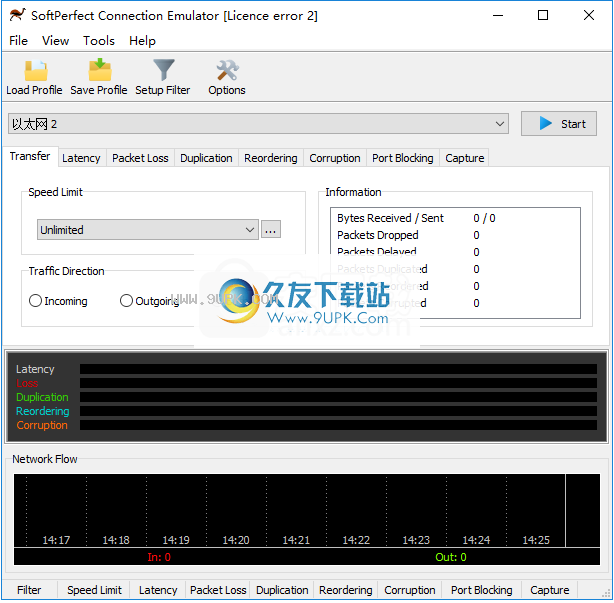Click the Corruption indicator bar
The image size is (614, 603).
(x=338, y=425)
